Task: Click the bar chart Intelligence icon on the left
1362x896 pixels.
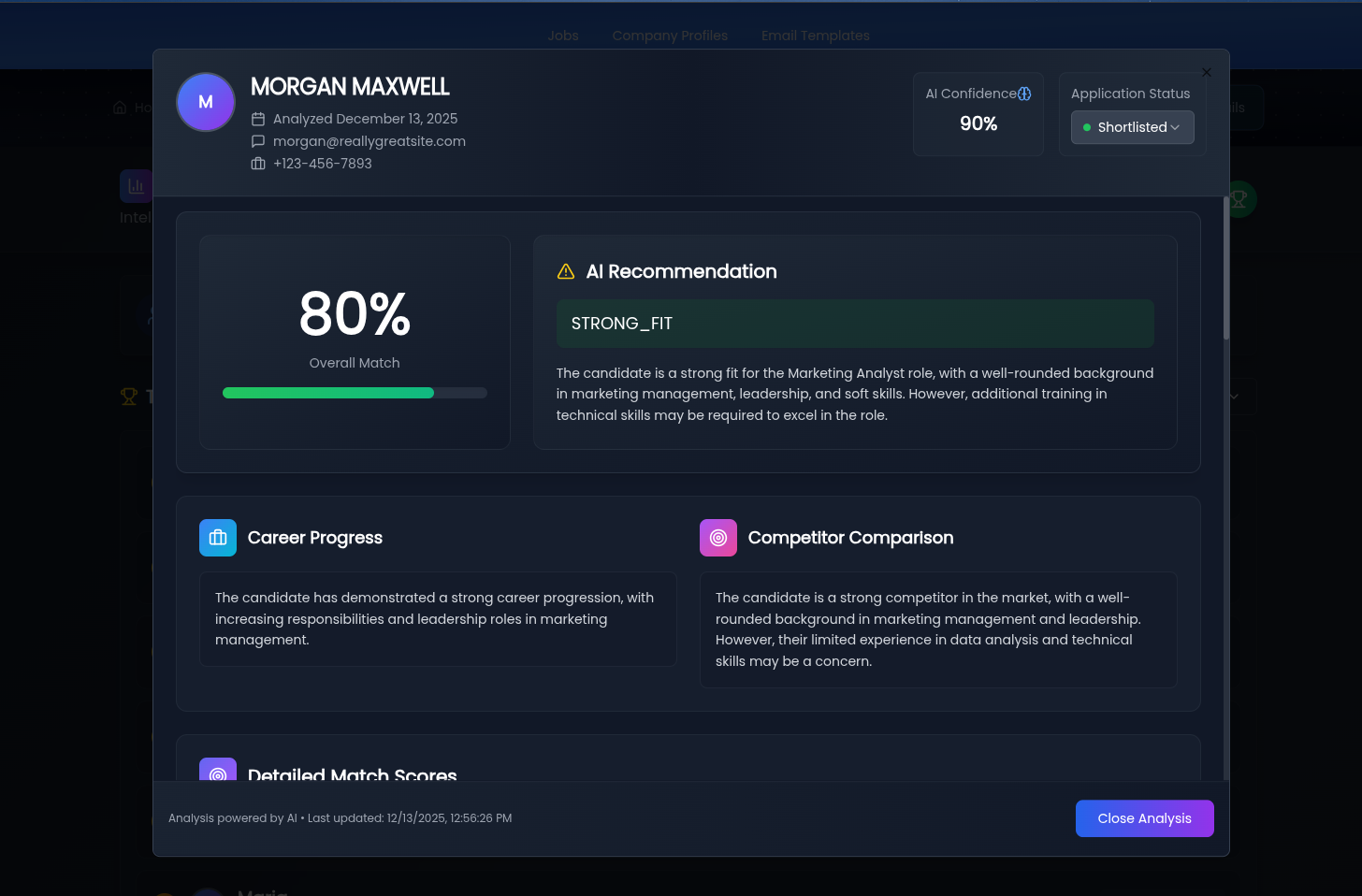Action: [x=137, y=185]
